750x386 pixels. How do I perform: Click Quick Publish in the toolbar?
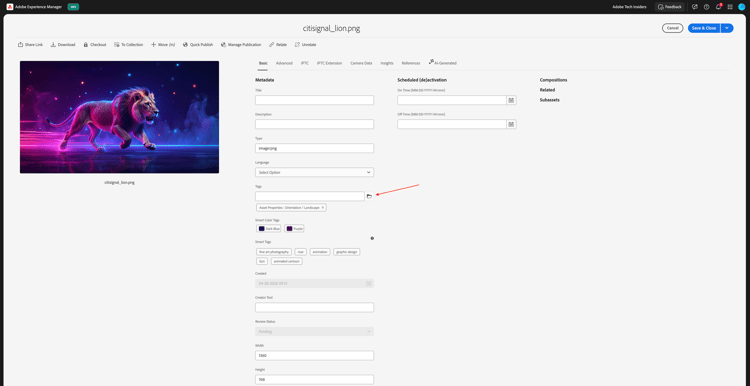tap(198, 44)
